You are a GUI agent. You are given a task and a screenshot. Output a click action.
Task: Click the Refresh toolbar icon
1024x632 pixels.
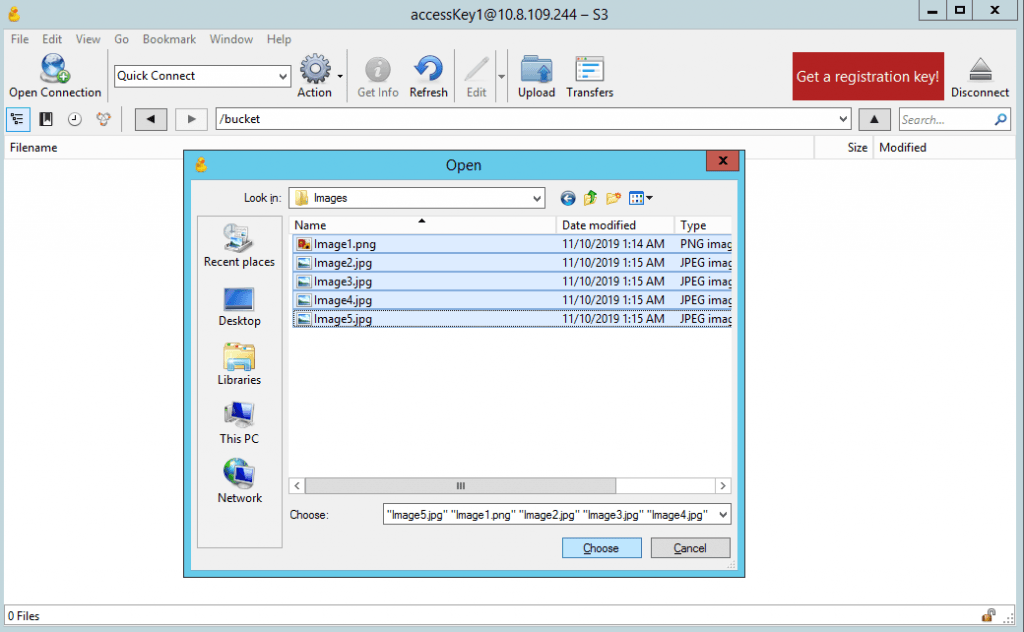click(428, 75)
